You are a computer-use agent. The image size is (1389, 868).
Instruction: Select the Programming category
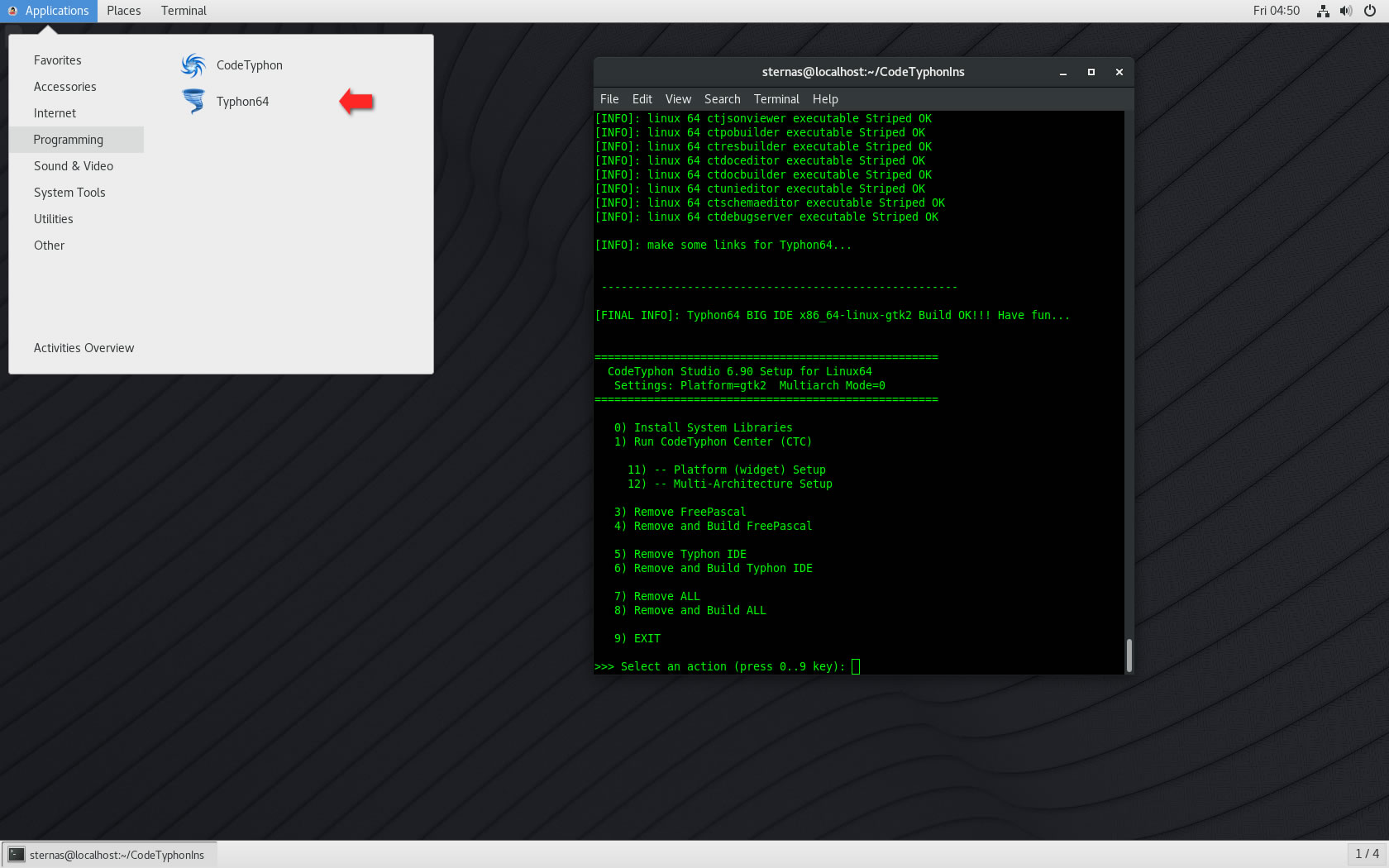pos(76,140)
